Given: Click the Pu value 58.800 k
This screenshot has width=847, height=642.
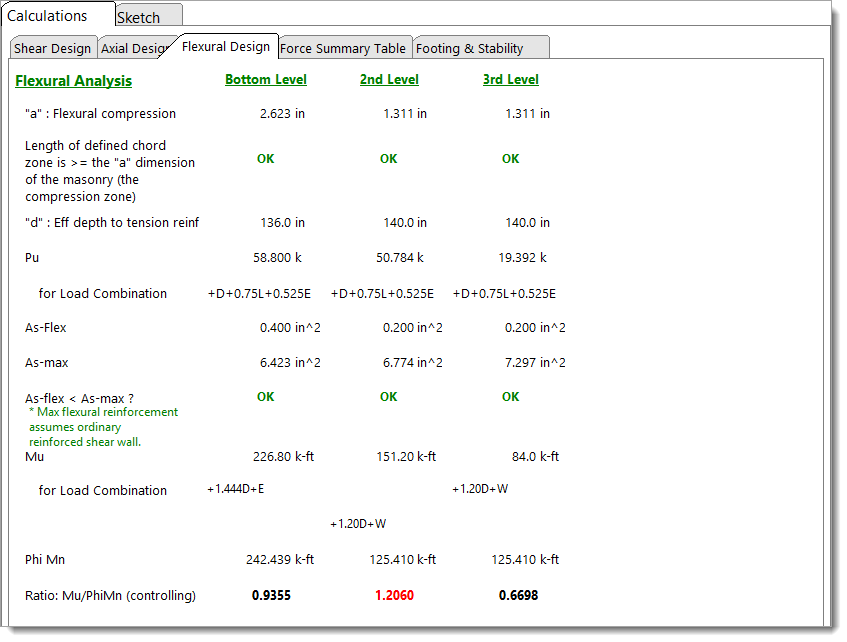Looking at the screenshot, I should 277,258.
